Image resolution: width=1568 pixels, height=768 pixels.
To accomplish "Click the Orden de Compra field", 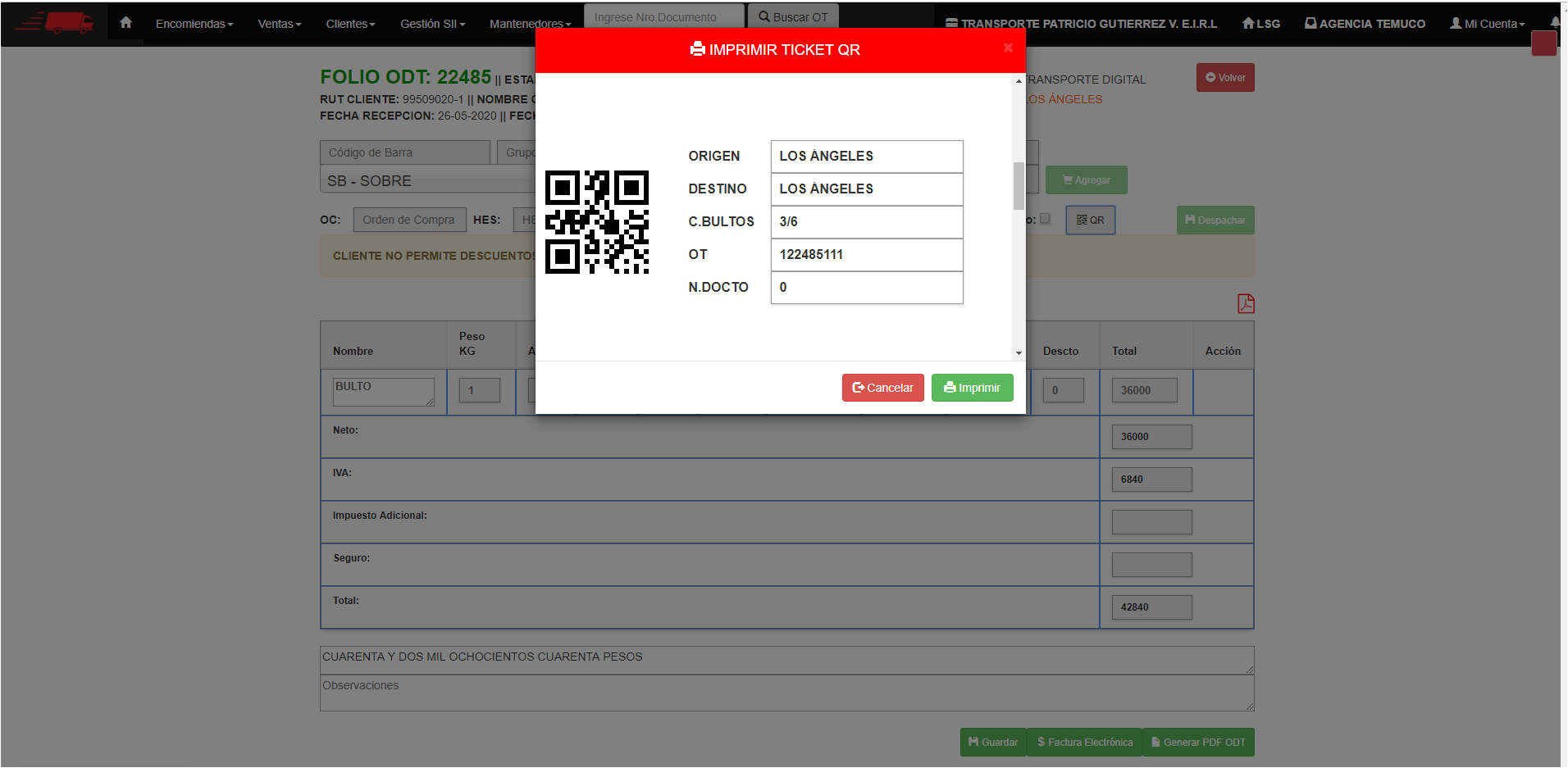I will pos(410,220).
